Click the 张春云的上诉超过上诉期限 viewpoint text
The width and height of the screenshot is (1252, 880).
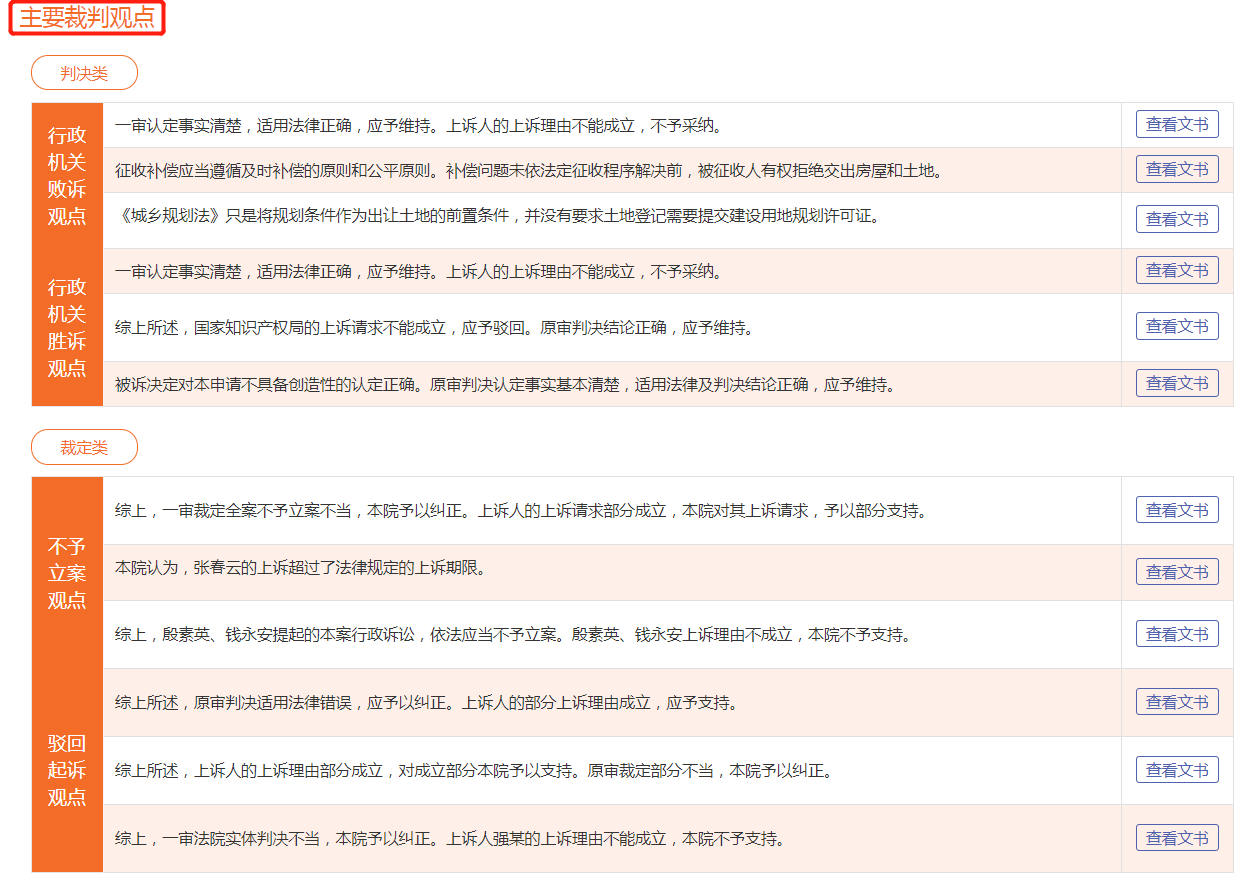point(300,568)
